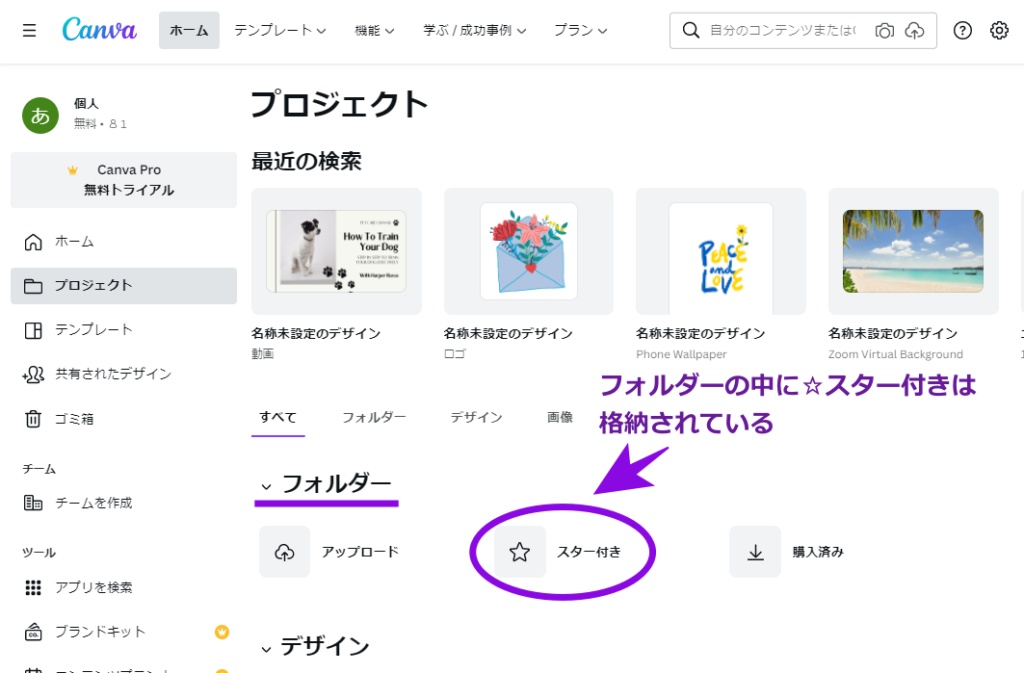Click the crown badge beside ブランドキット
The height and width of the screenshot is (673, 1024).
pyautogui.click(x=222, y=632)
